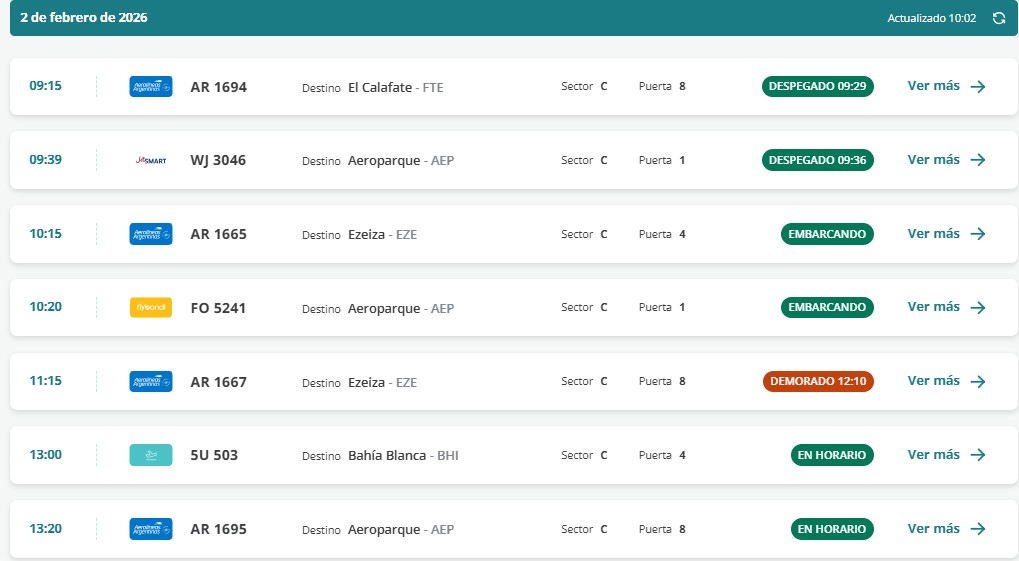Select the Bahía Blanca - BHI destination
1019x561 pixels.
[x=402, y=455]
